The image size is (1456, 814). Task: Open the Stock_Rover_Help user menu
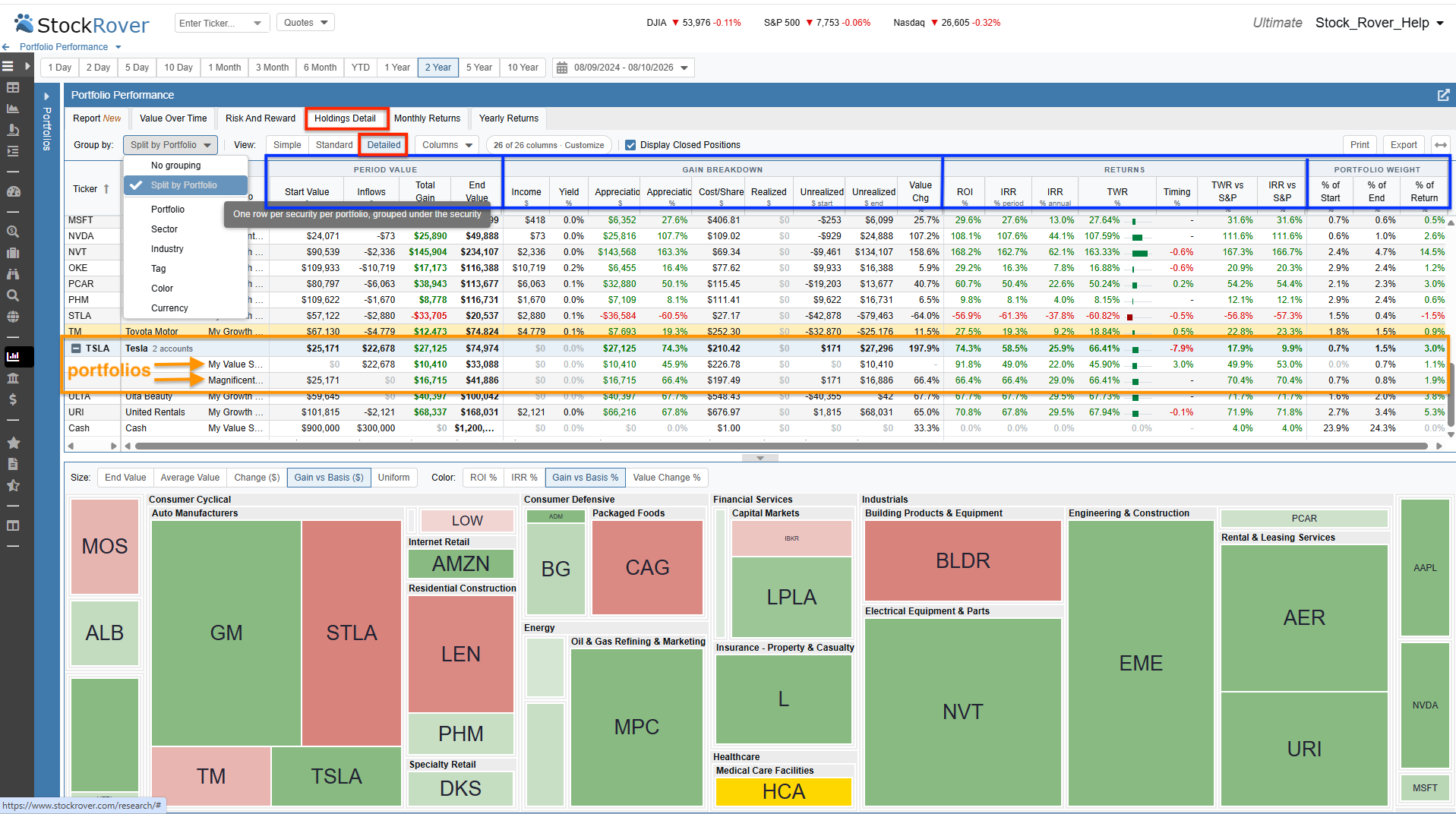pyautogui.click(x=1379, y=23)
